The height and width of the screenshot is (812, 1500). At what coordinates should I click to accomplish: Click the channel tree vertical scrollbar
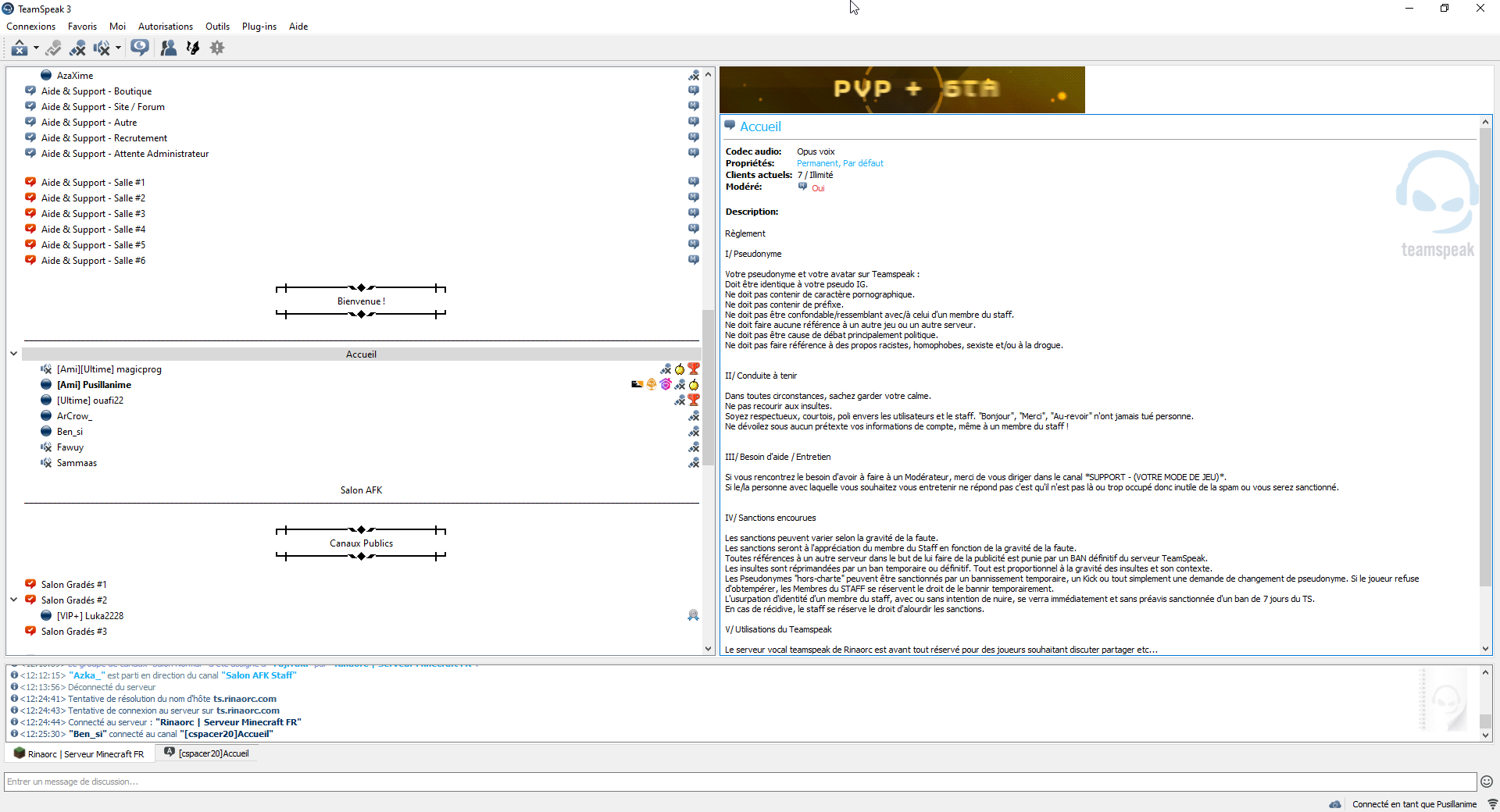(x=708, y=386)
